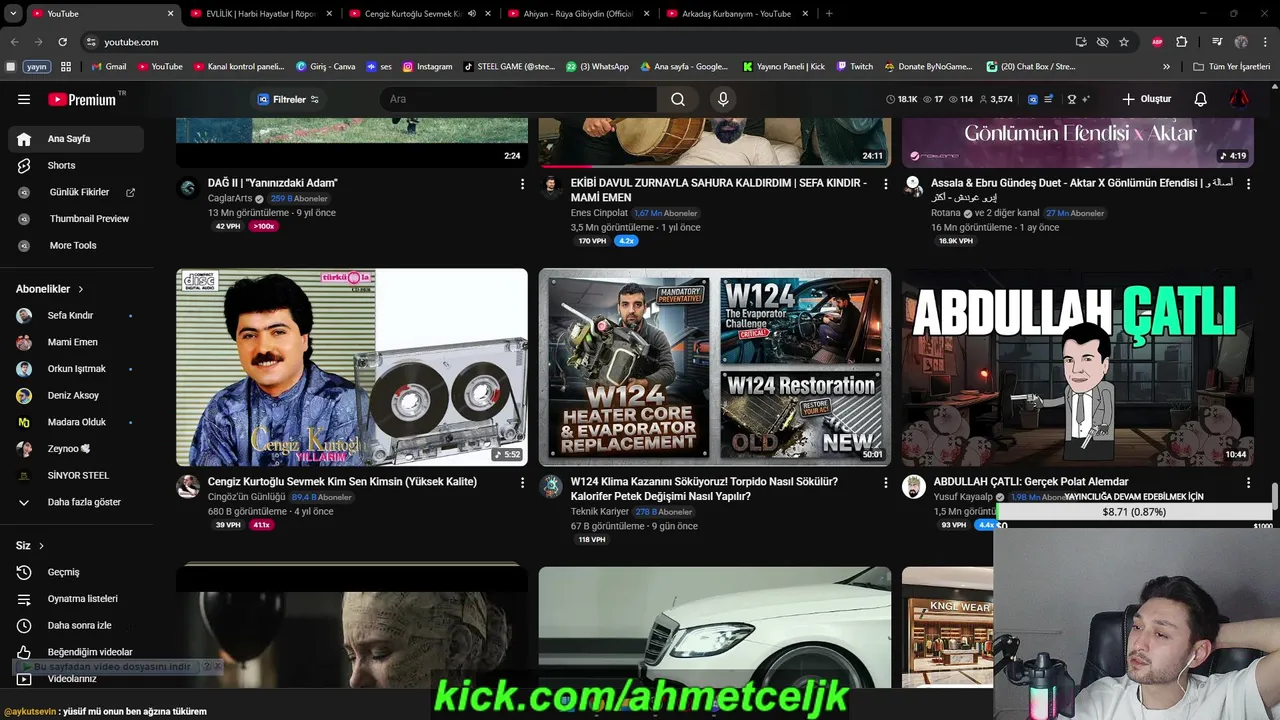The height and width of the screenshot is (720, 1280).
Task: Open Mami Emen subscription channel
Action: [x=76, y=342]
